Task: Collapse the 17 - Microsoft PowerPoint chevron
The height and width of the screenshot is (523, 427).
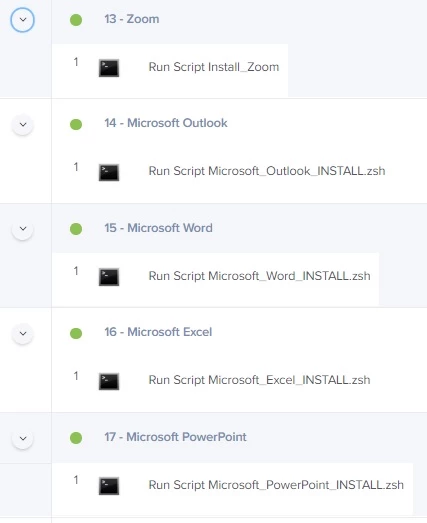Action: (x=23, y=438)
